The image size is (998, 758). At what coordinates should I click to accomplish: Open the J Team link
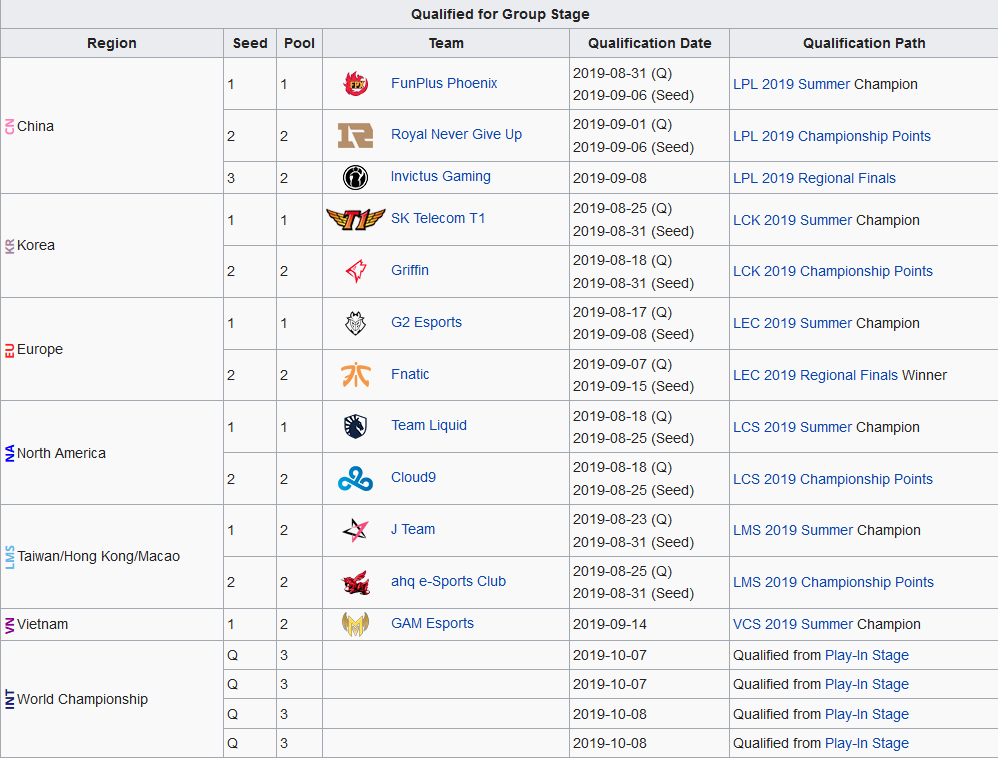tap(413, 529)
